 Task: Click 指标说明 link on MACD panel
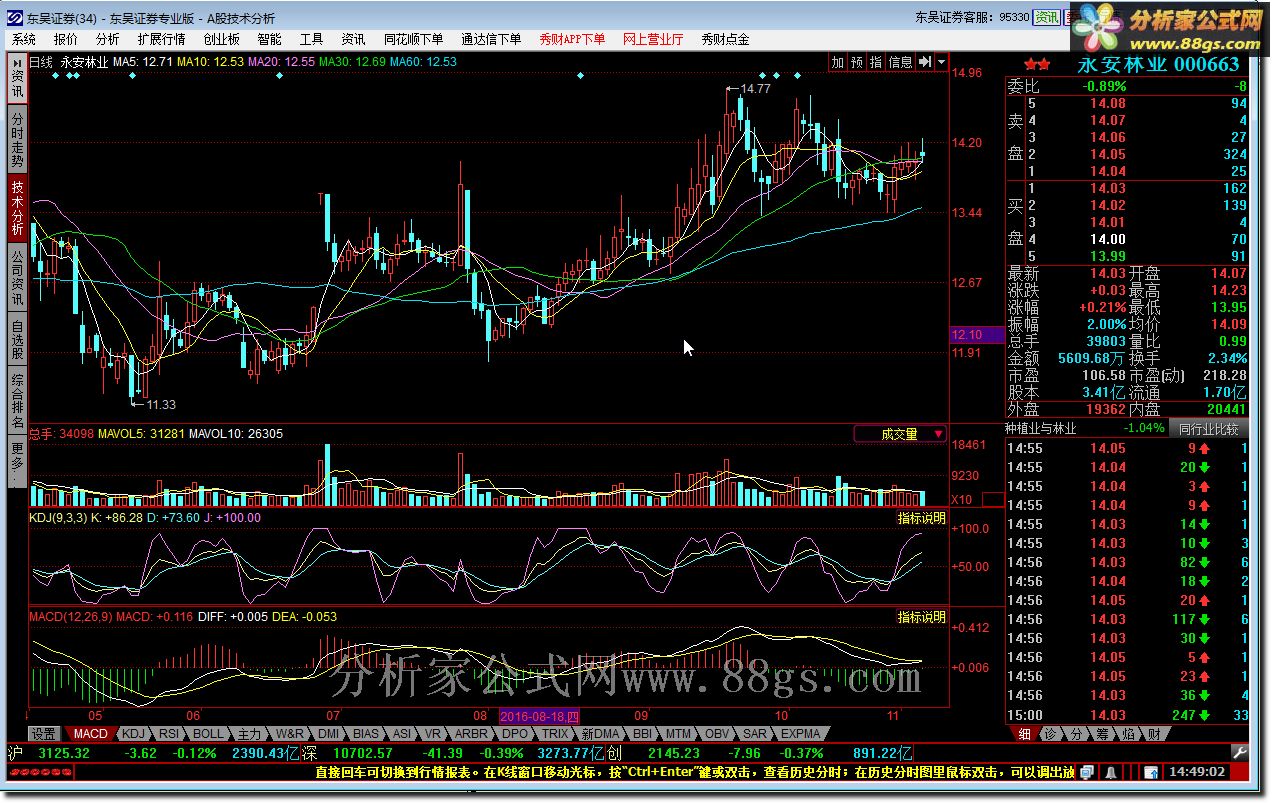point(921,617)
